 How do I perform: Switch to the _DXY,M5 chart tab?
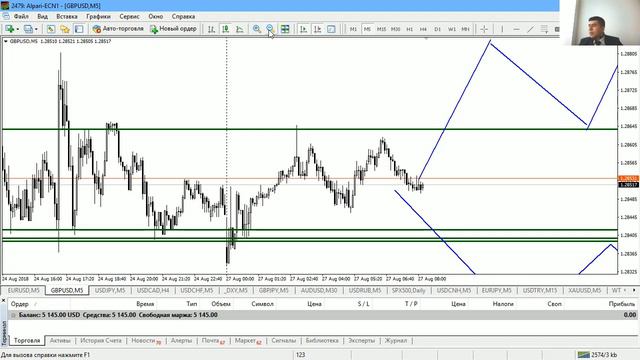[x=236, y=290]
